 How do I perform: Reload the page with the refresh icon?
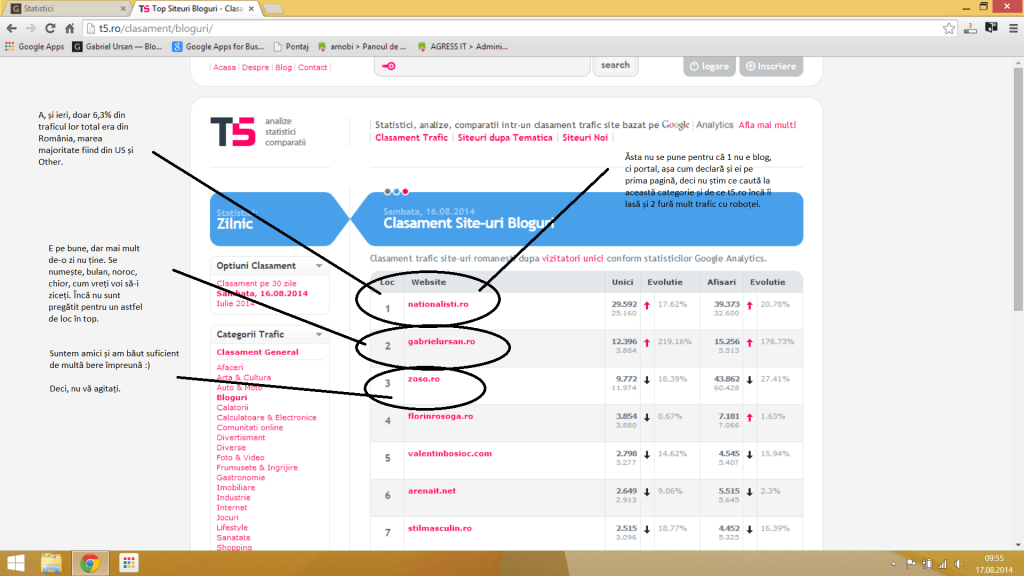point(50,28)
